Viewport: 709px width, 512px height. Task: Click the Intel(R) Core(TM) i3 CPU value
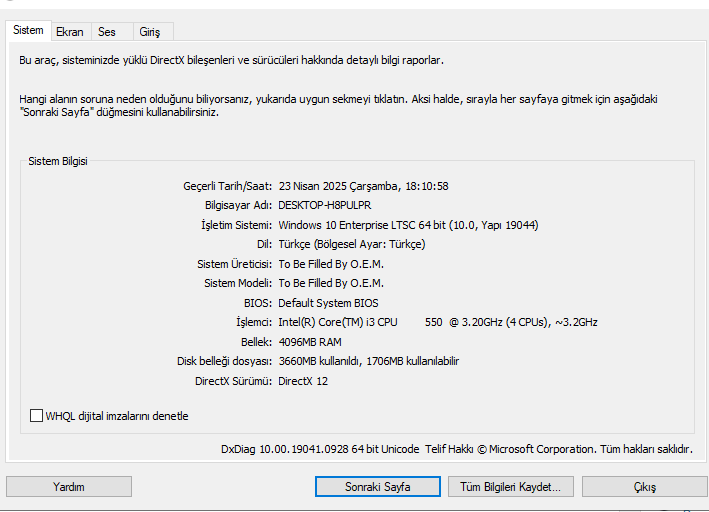click(438, 322)
